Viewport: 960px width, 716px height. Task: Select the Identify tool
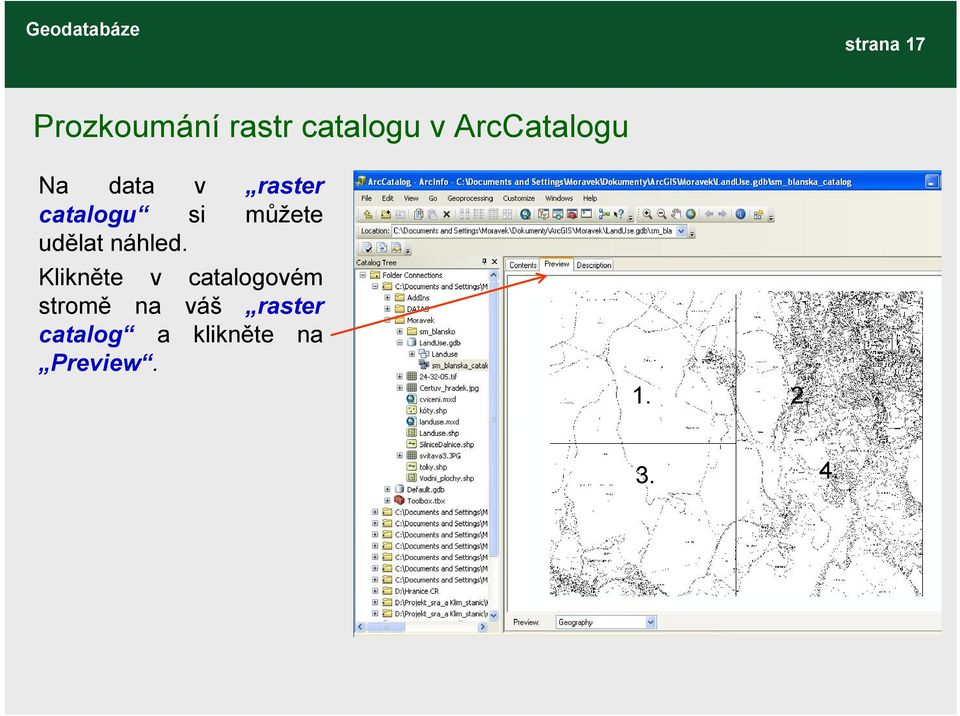740,214
